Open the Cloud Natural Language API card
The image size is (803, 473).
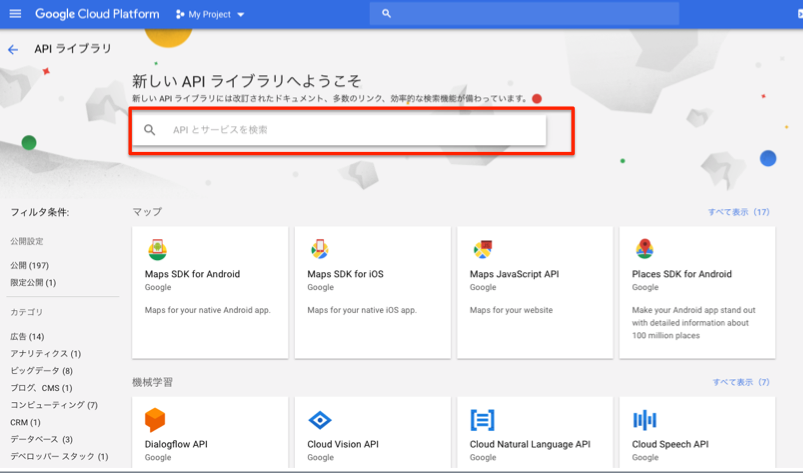pyautogui.click(x=535, y=433)
